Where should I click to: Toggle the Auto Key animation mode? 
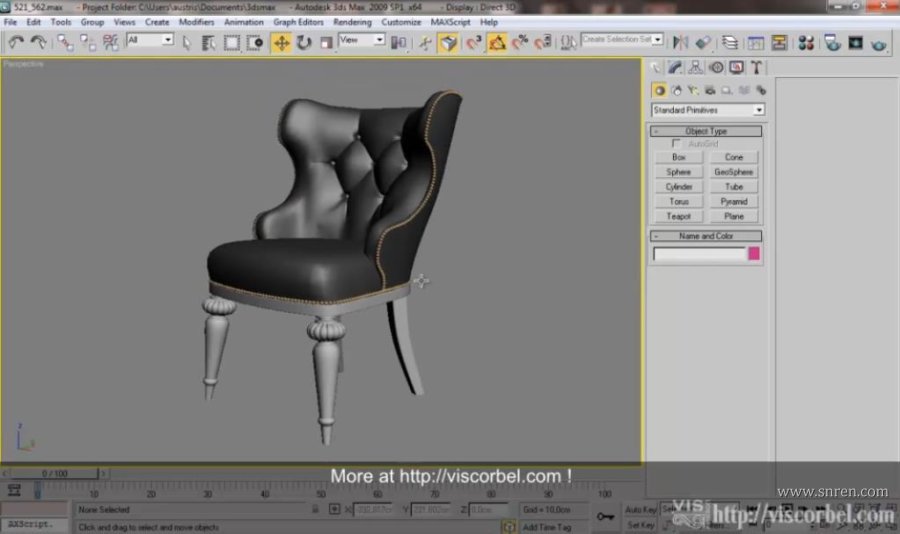(640, 509)
